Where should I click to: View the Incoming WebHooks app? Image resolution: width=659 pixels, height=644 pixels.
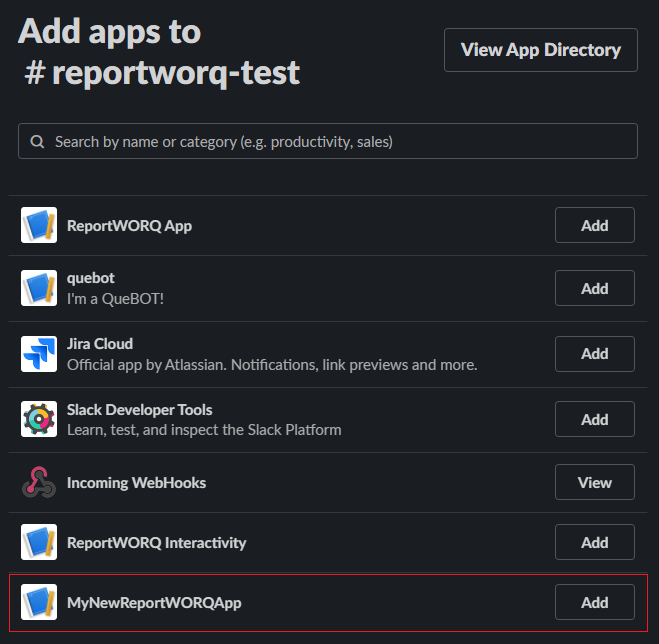594,483
